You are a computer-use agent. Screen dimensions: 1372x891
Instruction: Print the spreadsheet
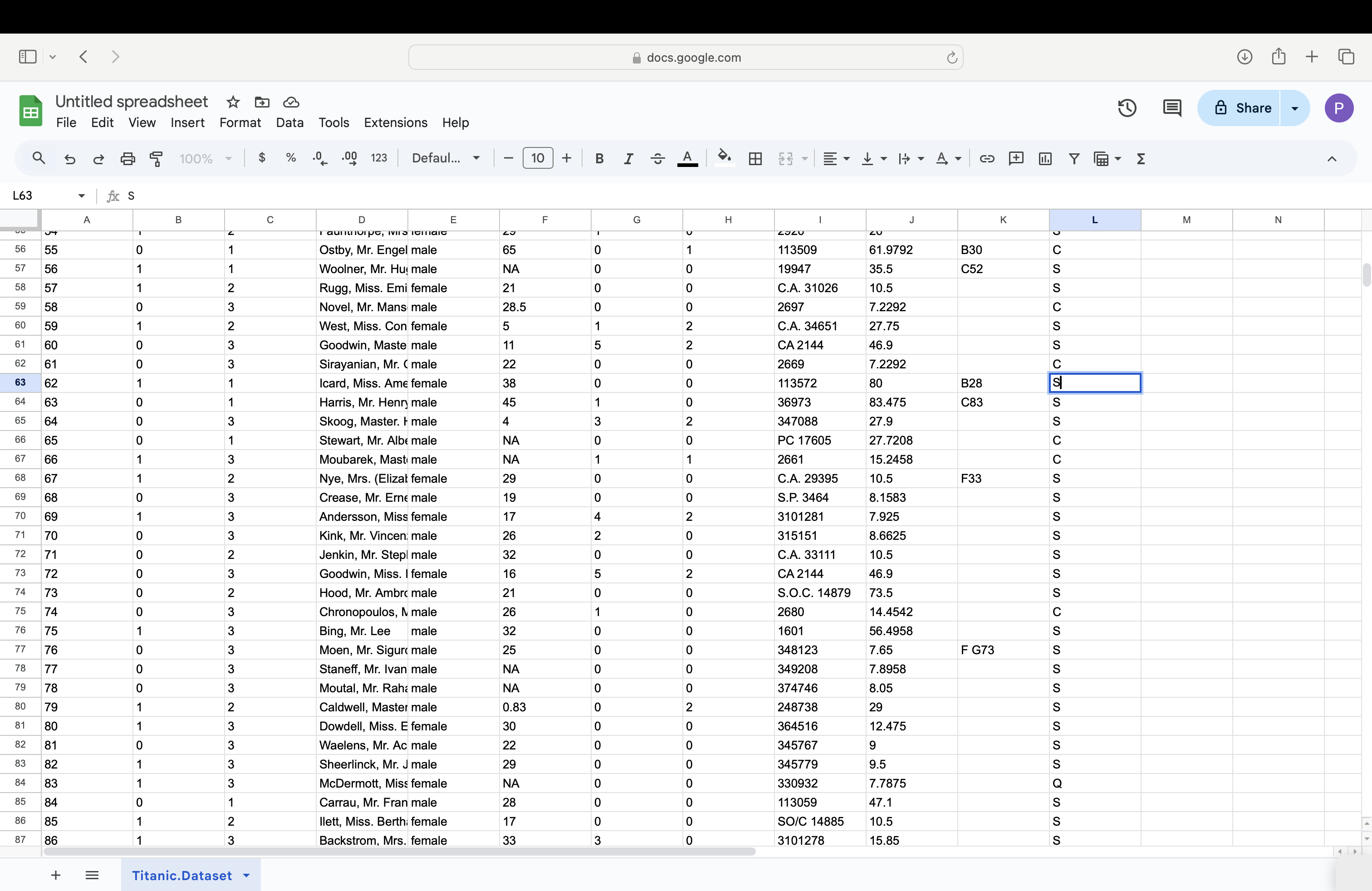click(127, 158)
